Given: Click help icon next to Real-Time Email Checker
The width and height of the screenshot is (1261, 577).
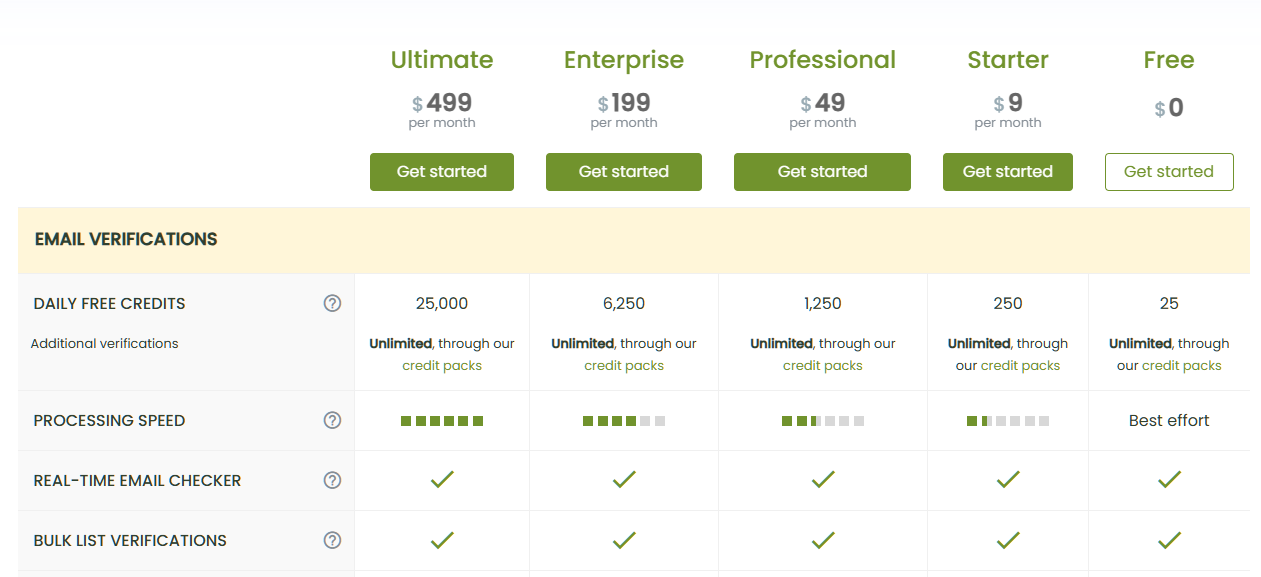Looking at the screenshot, I should click(x=333, y=481).
